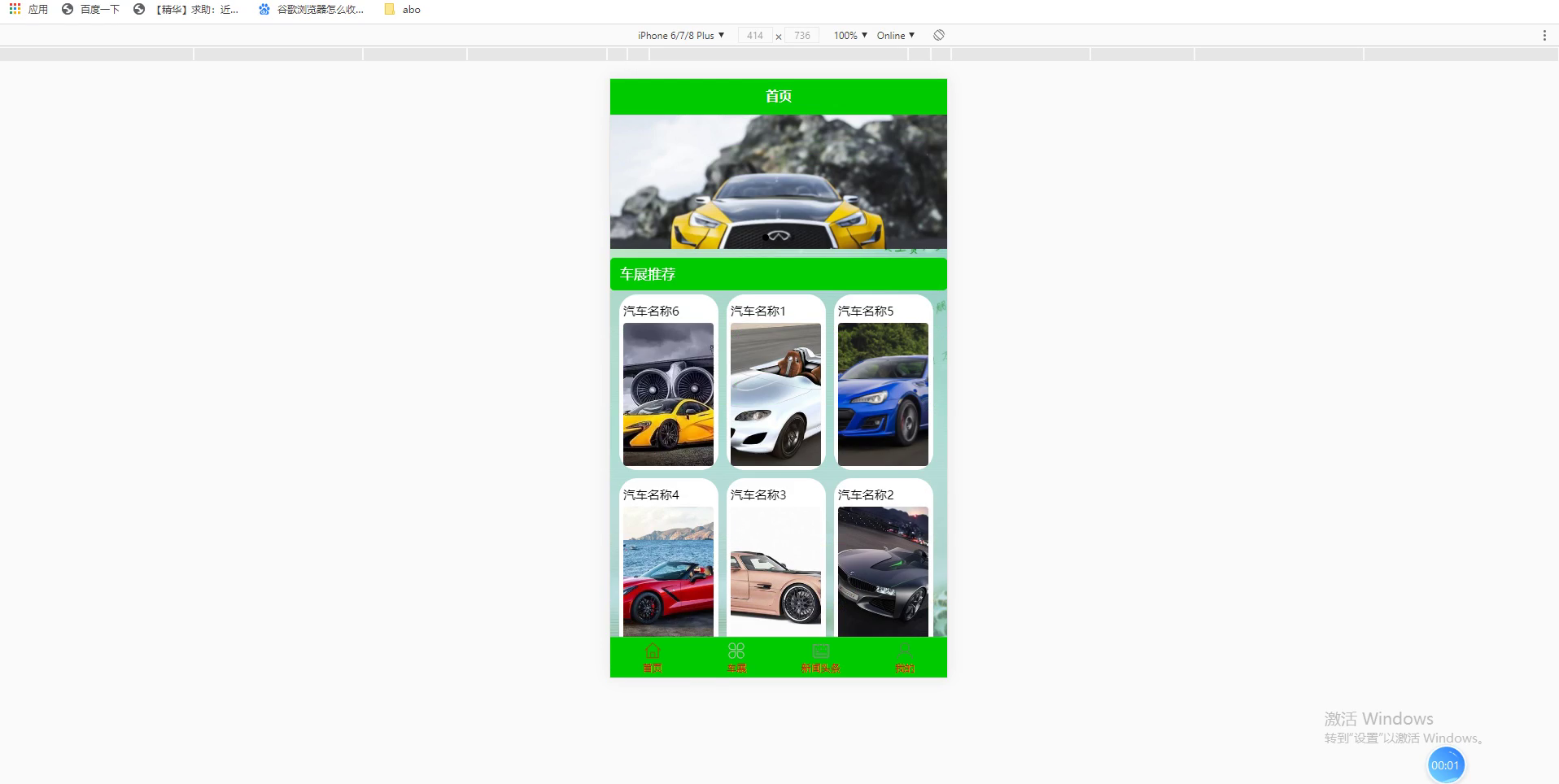Open the 汽车名称6 car card image
Image resolution: width=1559 pixels, height=784 pixels.
(668, 394)
